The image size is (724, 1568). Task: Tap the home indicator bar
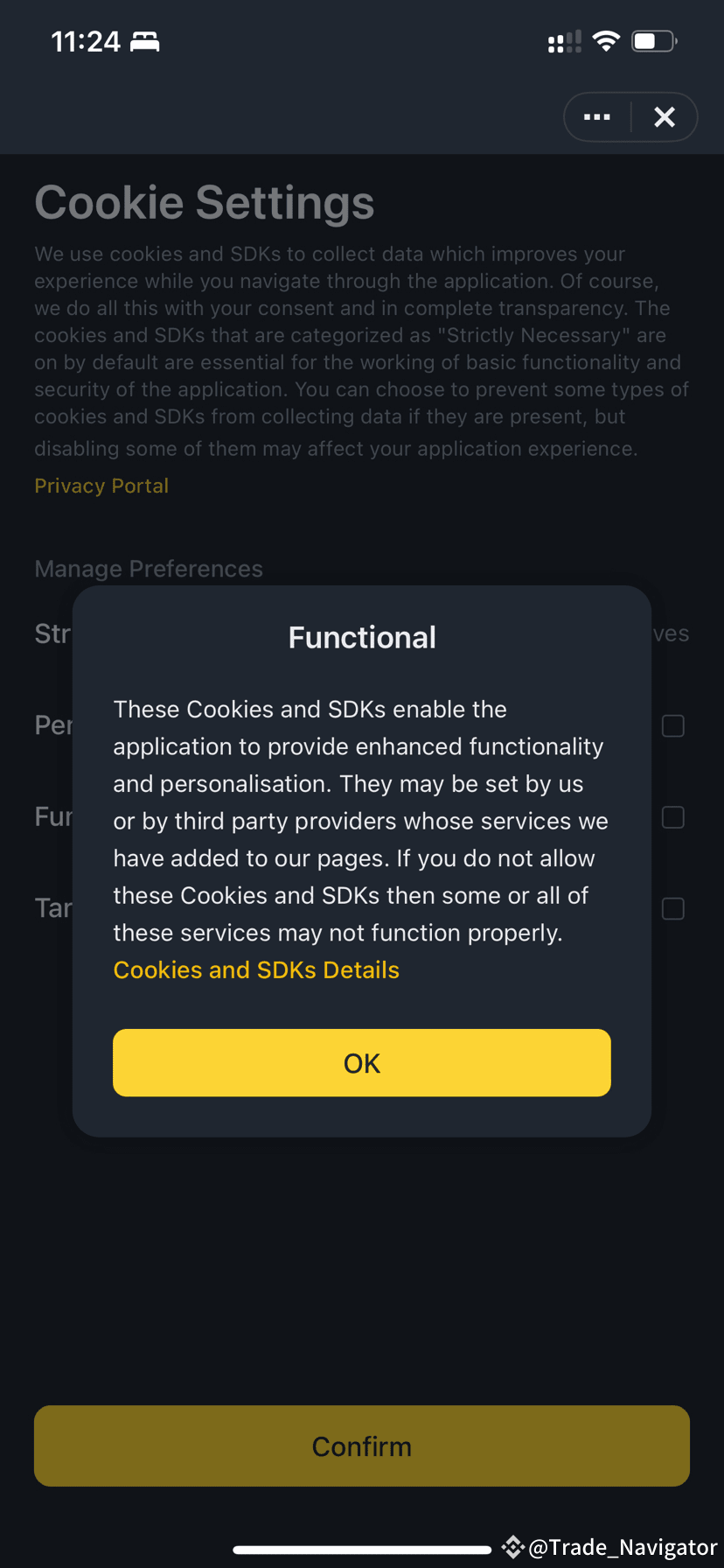click(362, 1550)
